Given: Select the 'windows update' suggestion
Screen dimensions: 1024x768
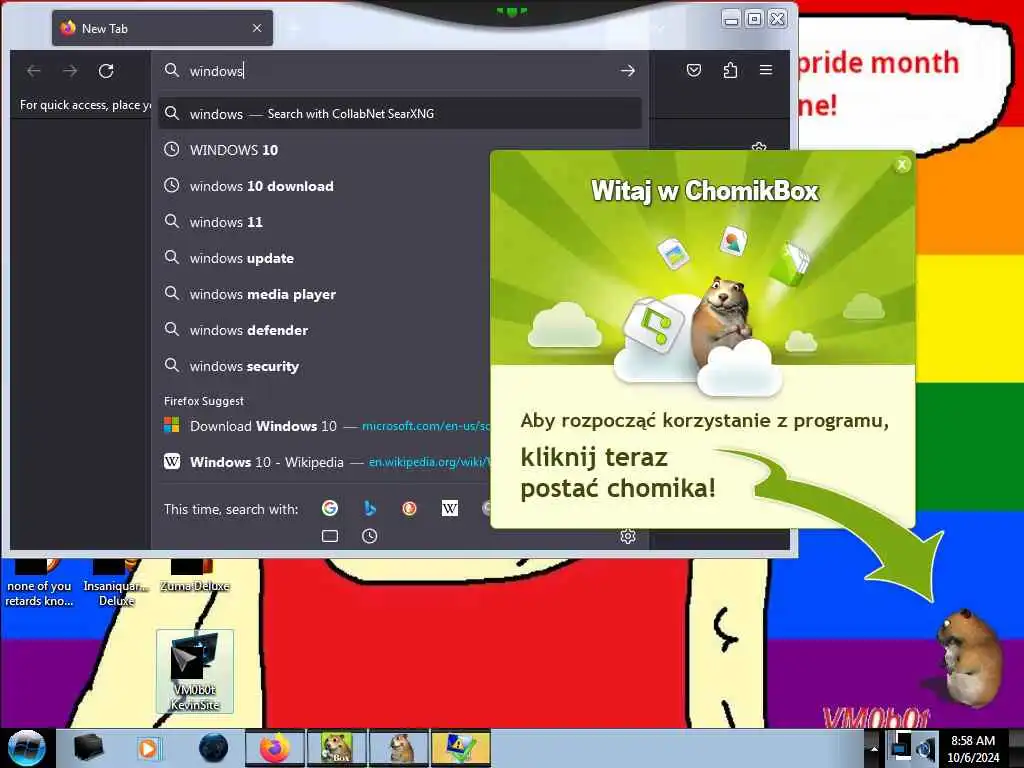Looking at the screenshot, I should coord(323,258).
